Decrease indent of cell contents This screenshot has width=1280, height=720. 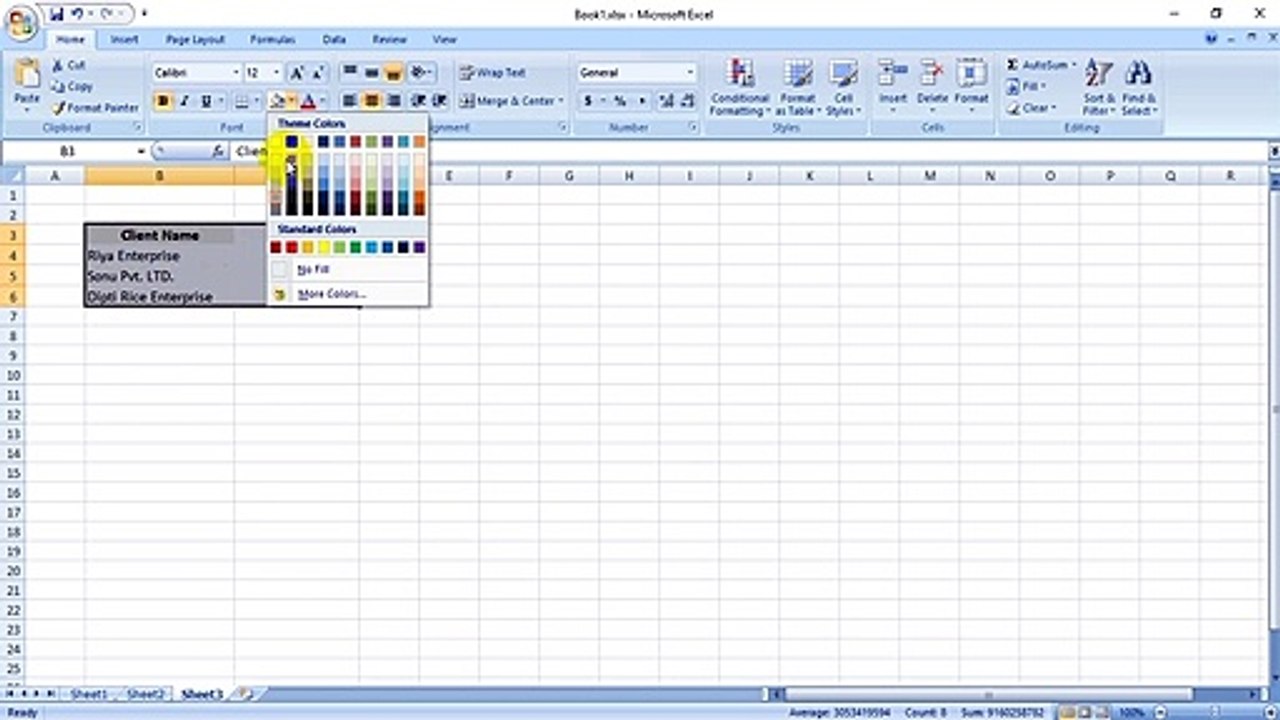coord(418,101)
